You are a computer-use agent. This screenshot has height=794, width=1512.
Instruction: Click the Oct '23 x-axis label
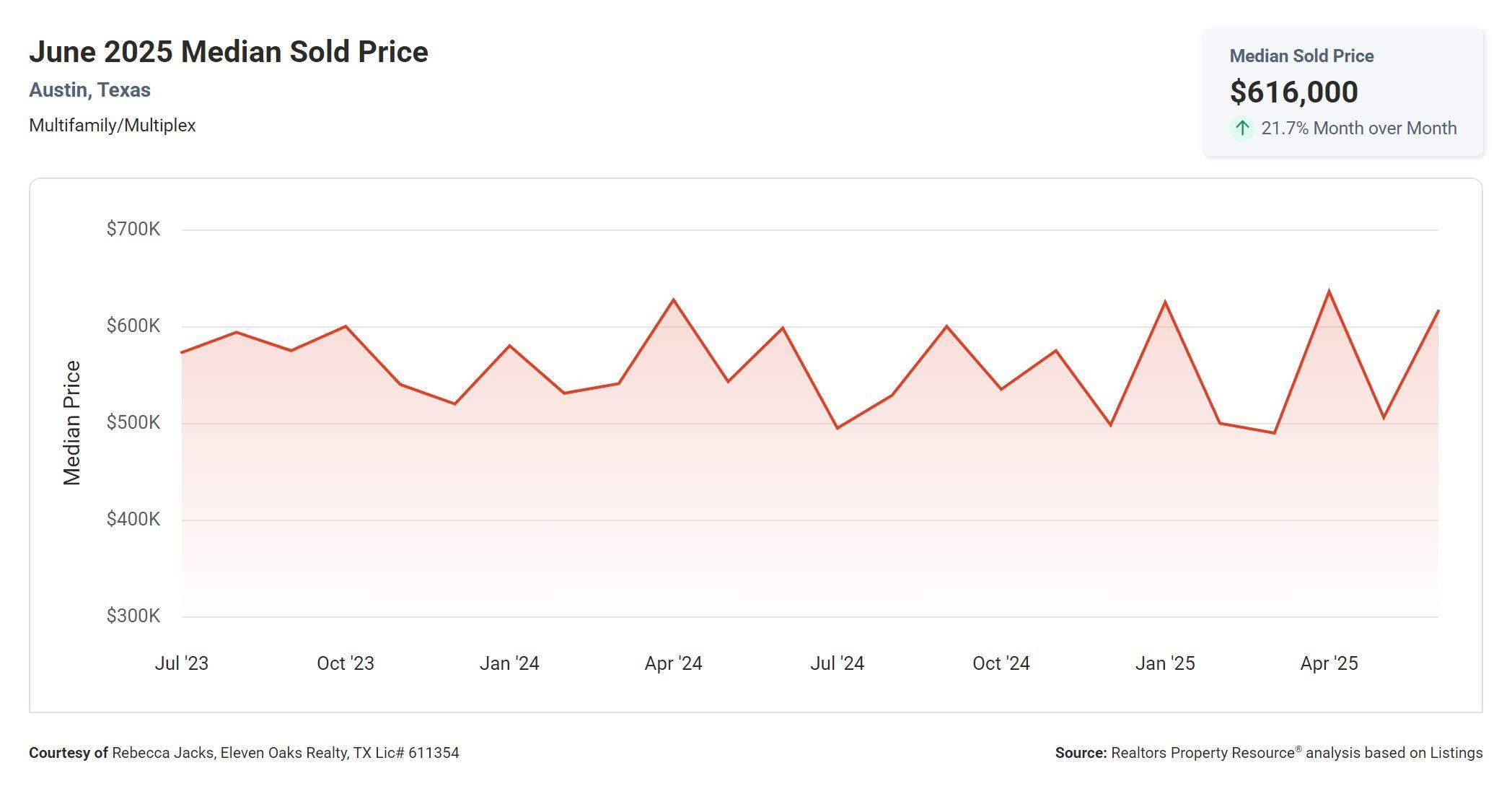(345, 663)
